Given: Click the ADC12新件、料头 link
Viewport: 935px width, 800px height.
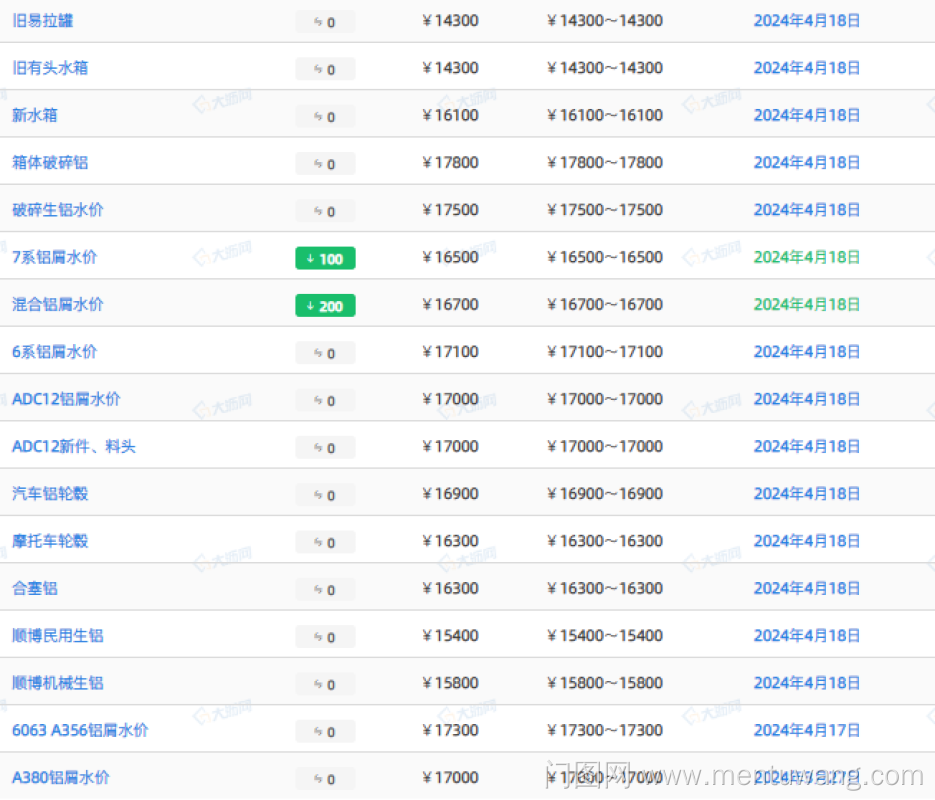Looking at the screenshot, I should 74,446.
